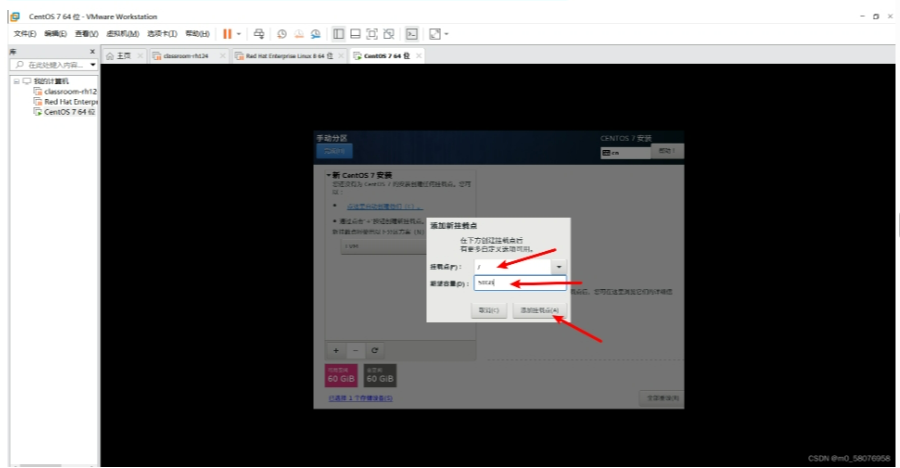Toggle the library sidebar view icon
900x468 pixels.
(x=339, y=34)
